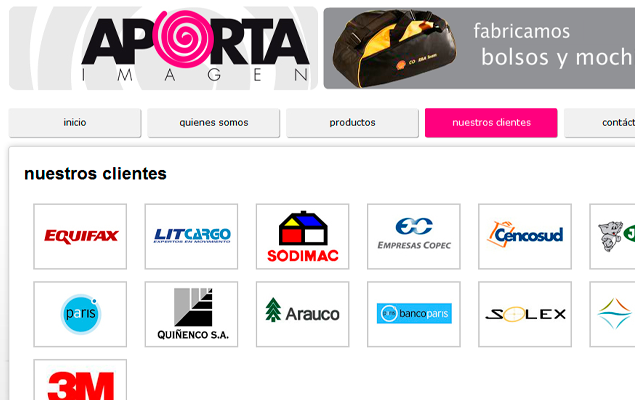Click the Cencosud logo tile

[525, 236]
